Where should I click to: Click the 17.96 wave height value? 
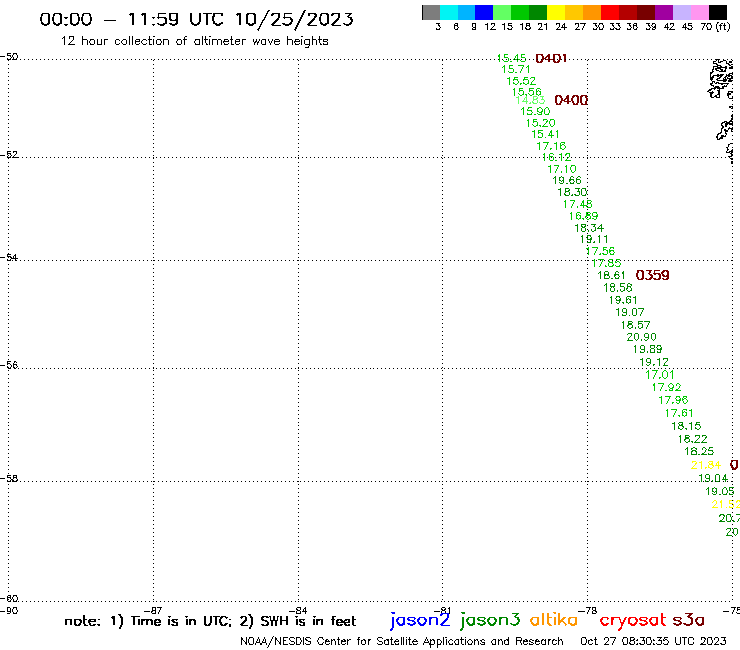(673, 400)
